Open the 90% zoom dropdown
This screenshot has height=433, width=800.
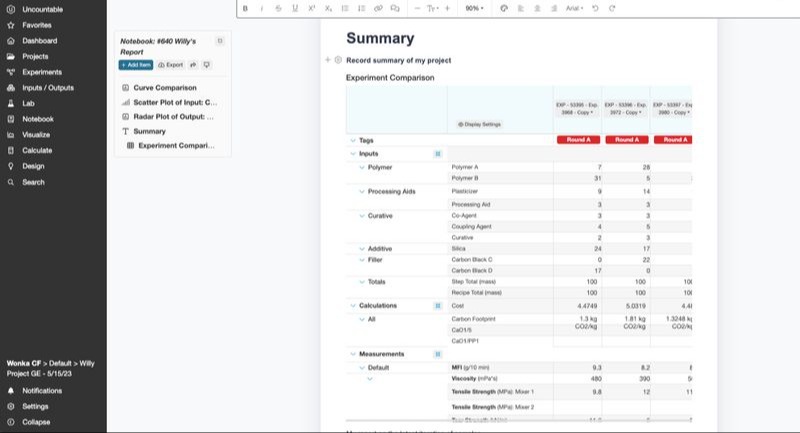click(474, 8)
